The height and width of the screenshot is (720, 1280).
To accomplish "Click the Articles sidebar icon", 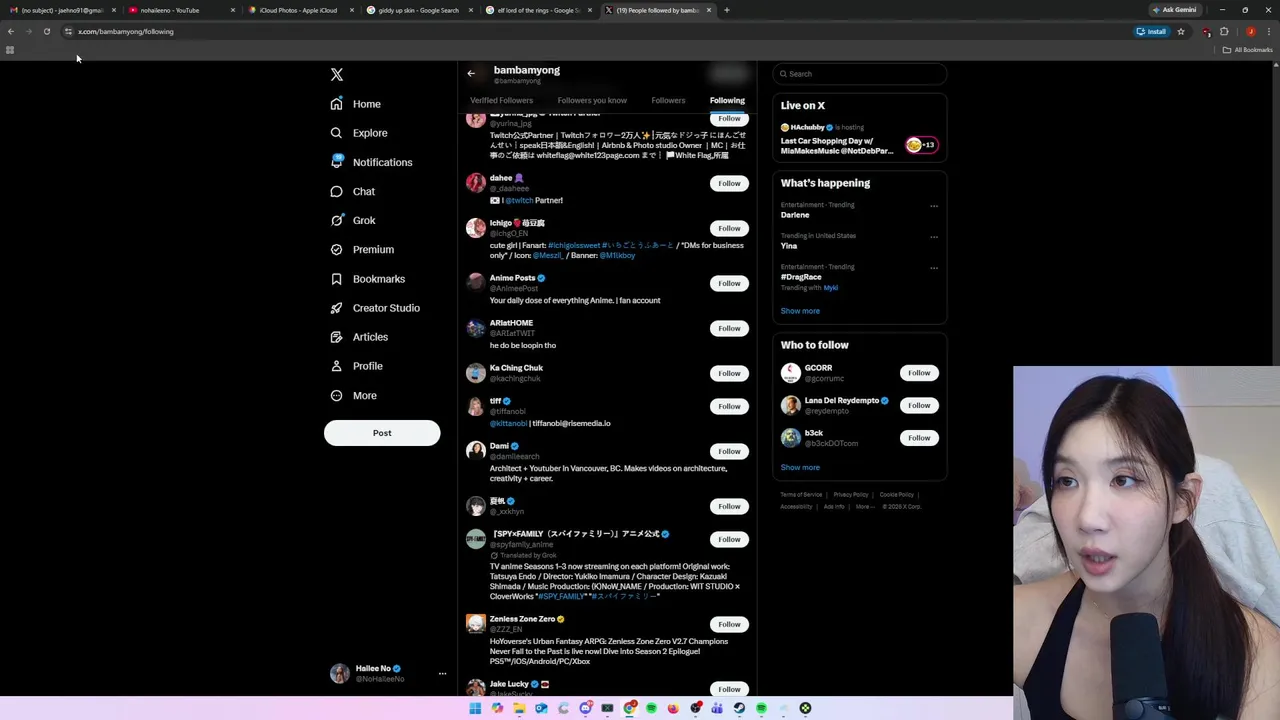I will click(337, 337).
